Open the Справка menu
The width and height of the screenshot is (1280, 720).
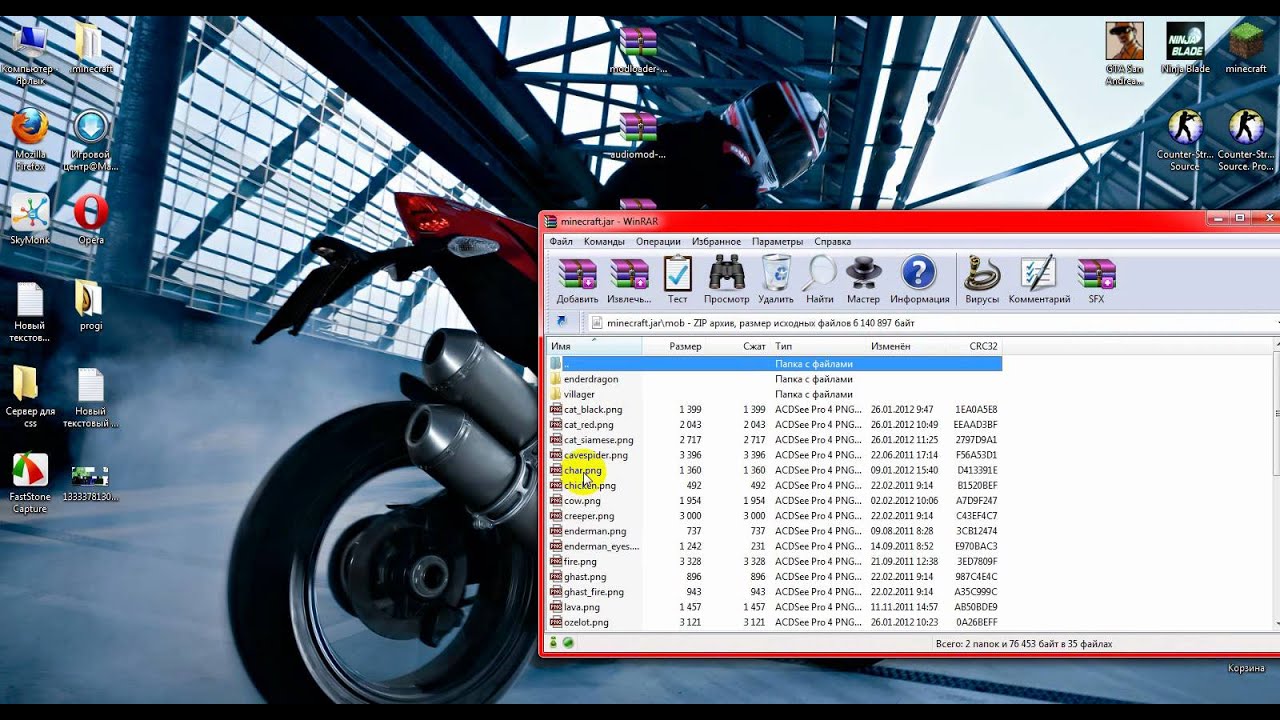pos(832,241)
